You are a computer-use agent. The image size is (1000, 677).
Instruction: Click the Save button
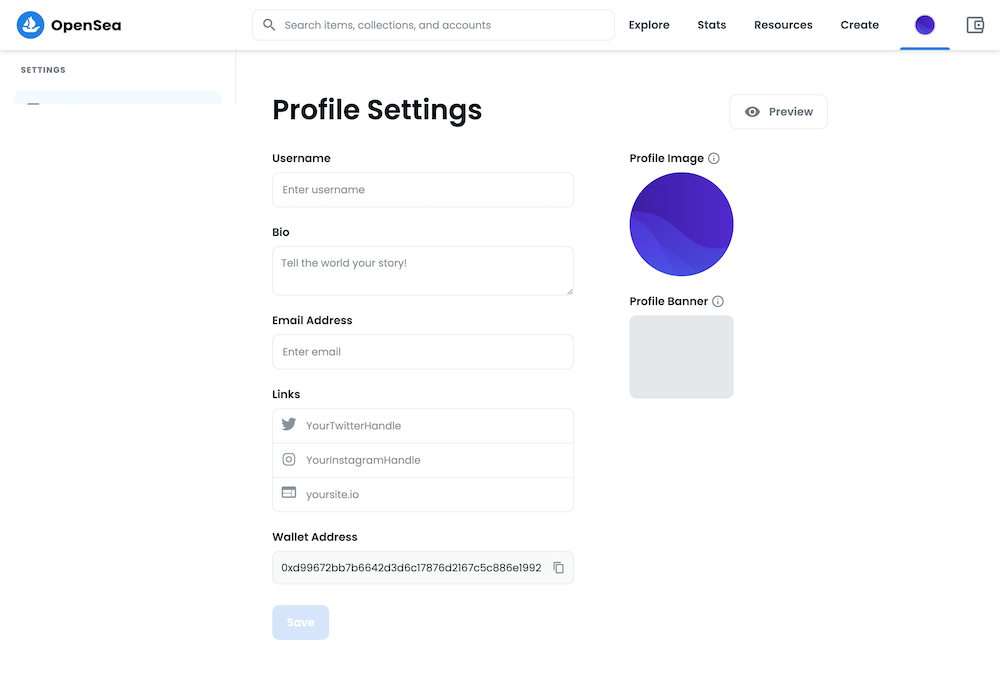click(300, 622)
